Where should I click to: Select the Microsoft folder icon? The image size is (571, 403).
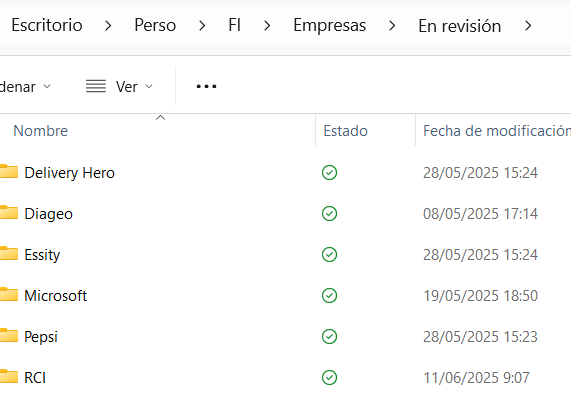(x=9, y=295)
